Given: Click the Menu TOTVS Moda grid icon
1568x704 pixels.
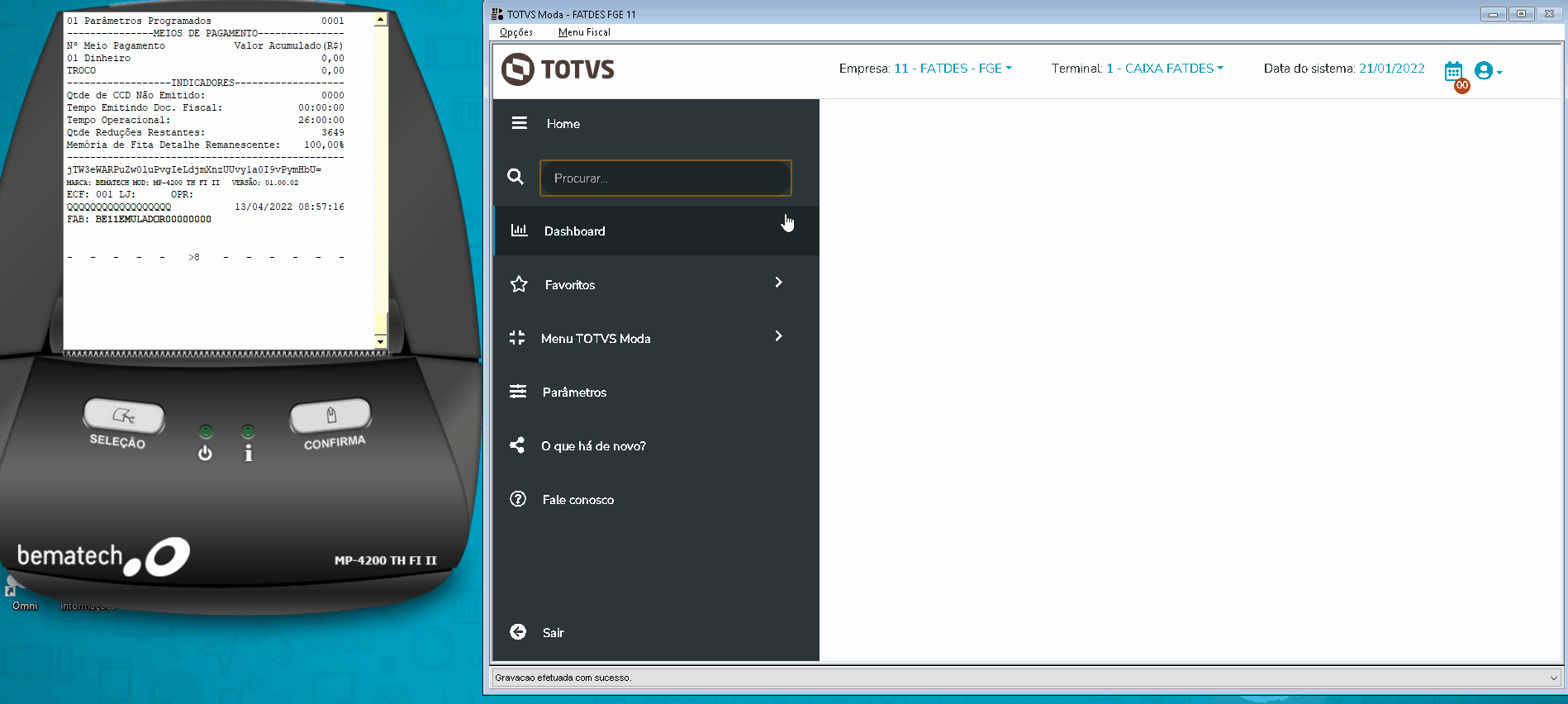Looking at the screenshot, I should tap(517, 338).
